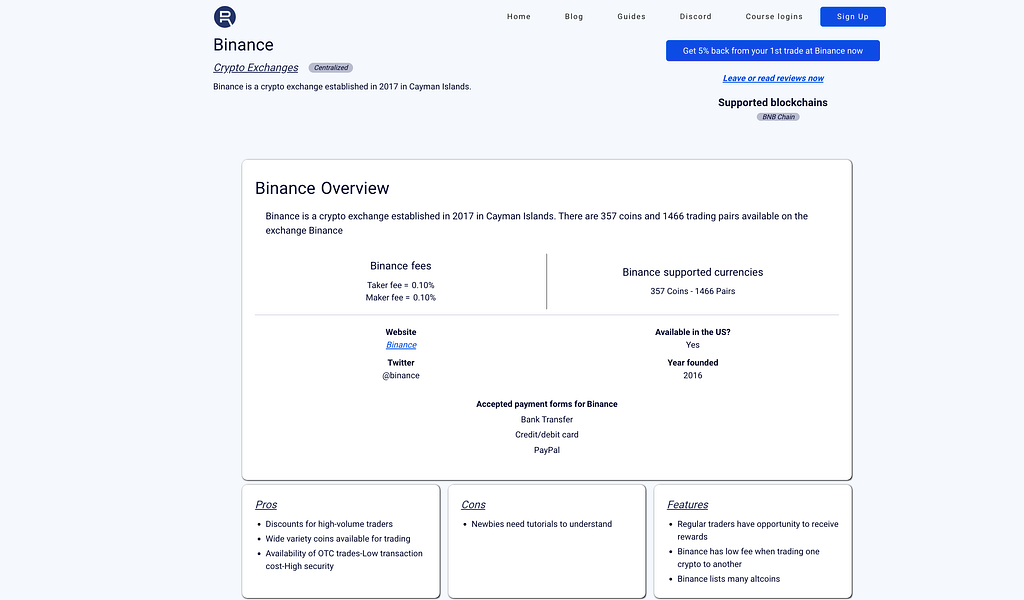
Task: Click the Sign Up button
Action: pos(853,17)
